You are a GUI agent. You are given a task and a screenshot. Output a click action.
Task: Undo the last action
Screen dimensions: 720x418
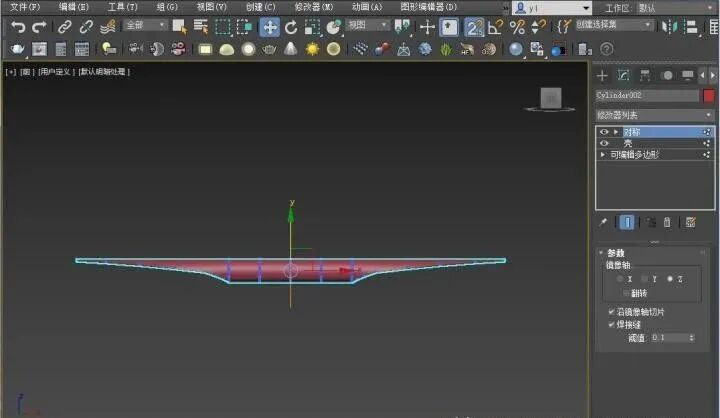tap(17, 27)
